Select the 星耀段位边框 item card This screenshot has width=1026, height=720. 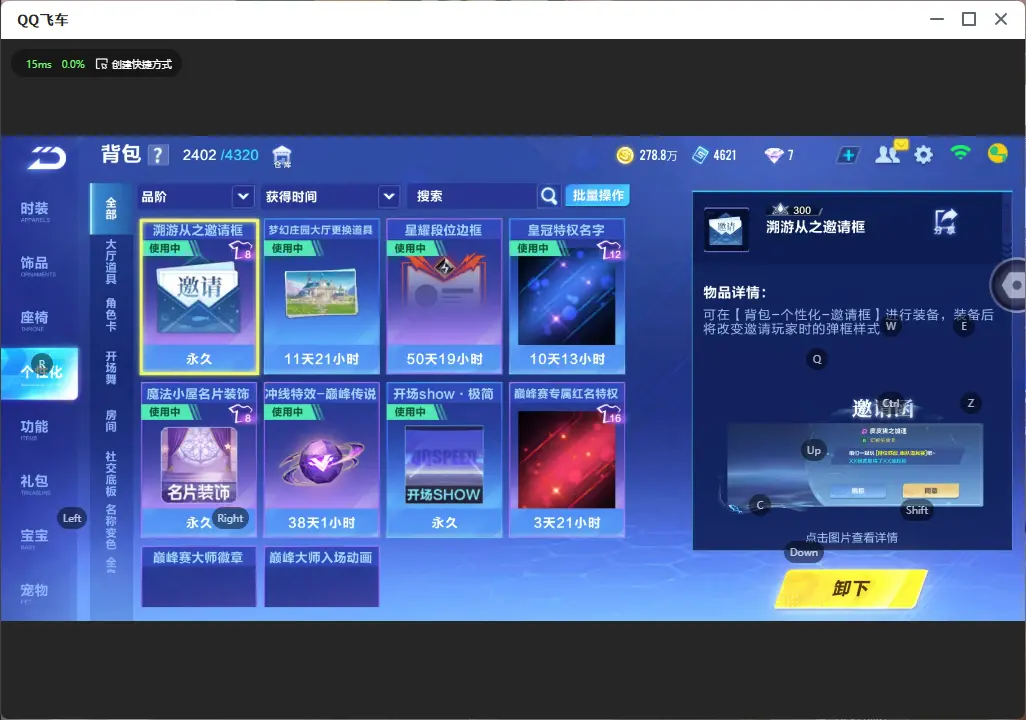point(444,297)
